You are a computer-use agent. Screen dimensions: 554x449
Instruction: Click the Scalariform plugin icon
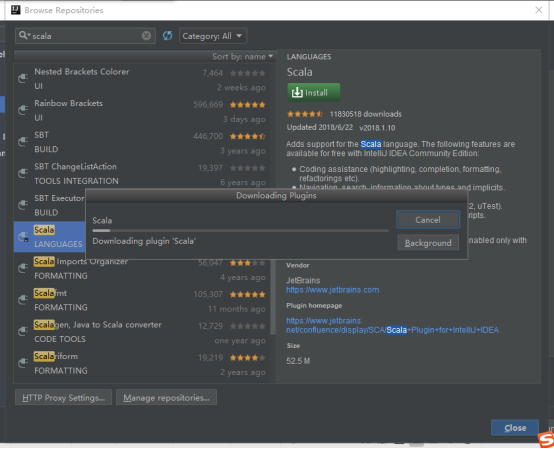click(23, 363)
